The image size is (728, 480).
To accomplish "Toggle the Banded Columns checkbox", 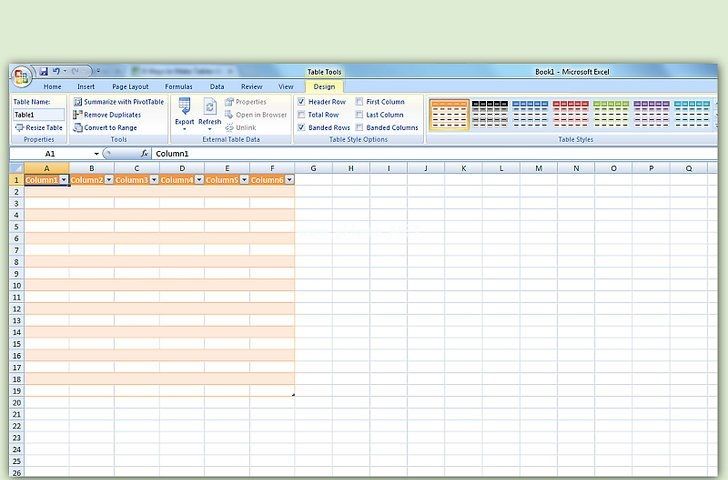I will 360,128.
